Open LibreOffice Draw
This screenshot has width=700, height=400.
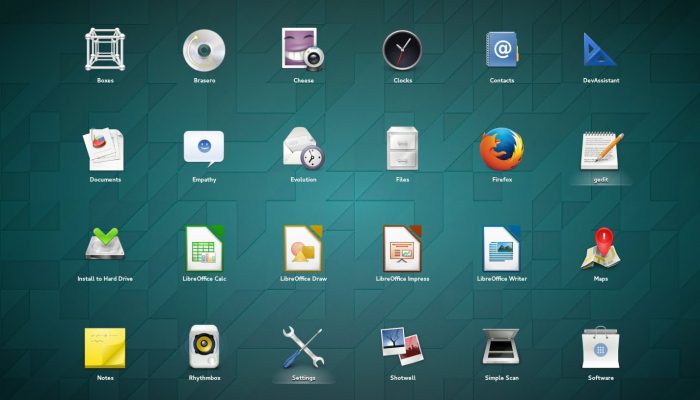tap(304, 248)
